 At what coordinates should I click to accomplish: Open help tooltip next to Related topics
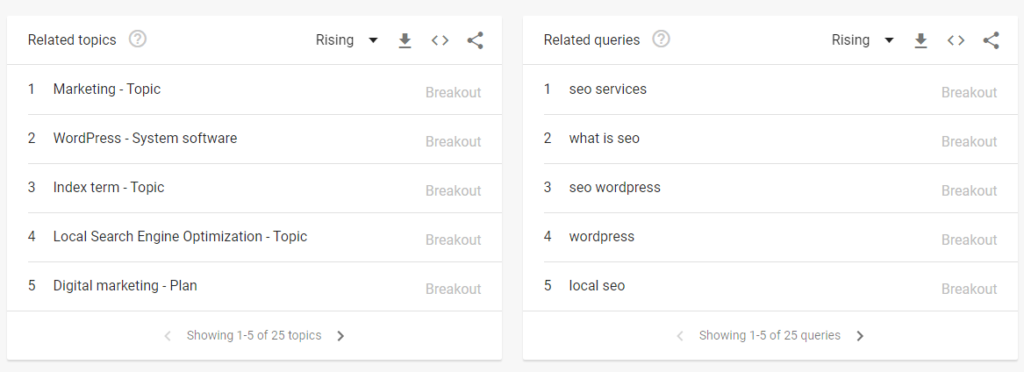point(137,39)
